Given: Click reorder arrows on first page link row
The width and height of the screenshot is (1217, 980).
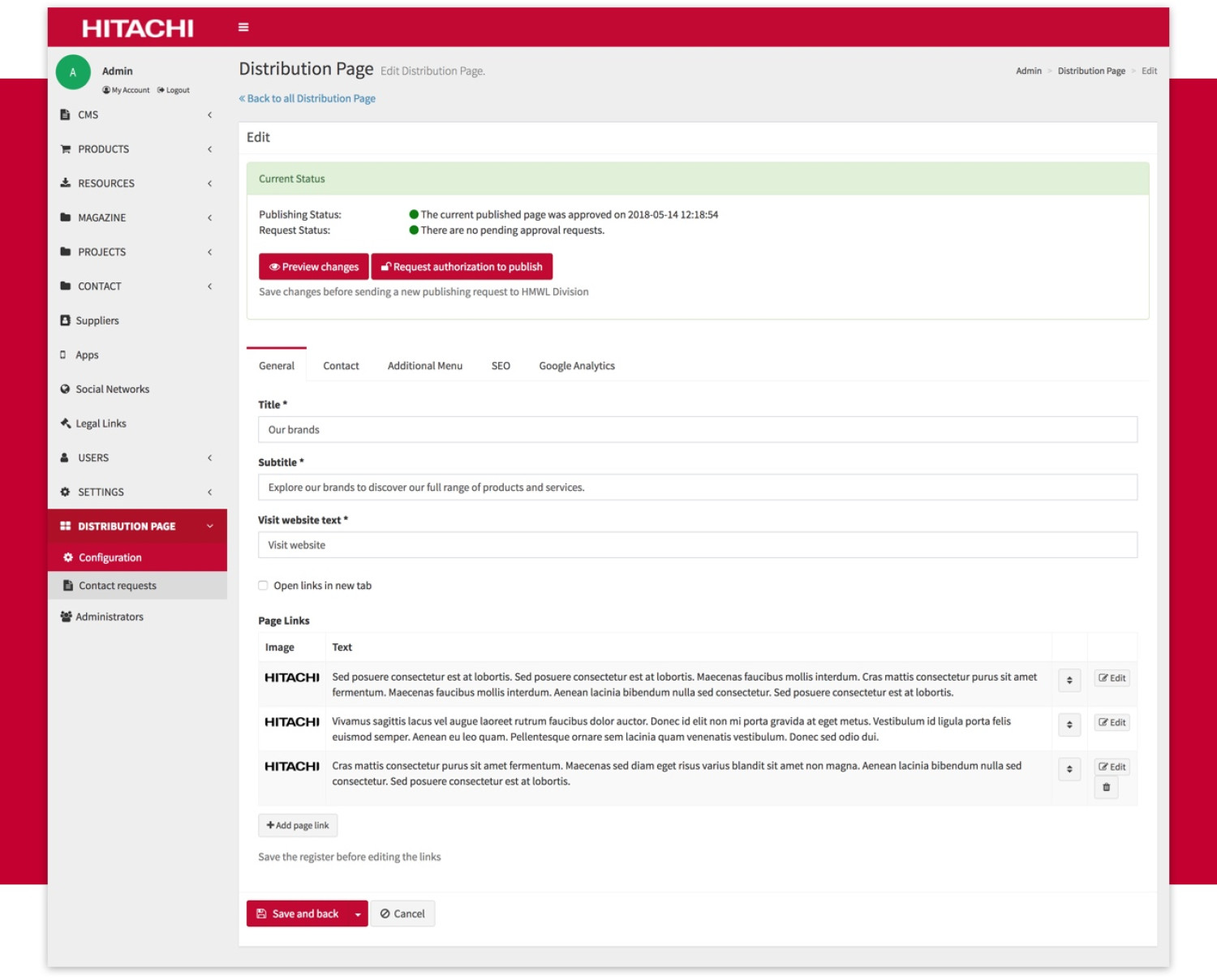Looking at the screenshot, I should pos(1069,681).
